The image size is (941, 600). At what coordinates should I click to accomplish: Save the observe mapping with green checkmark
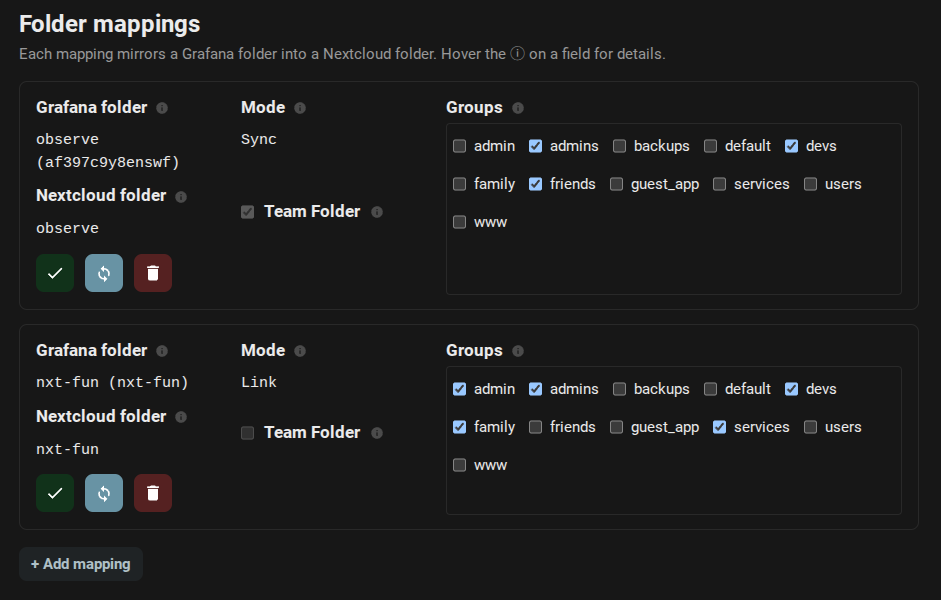point(55,273)
